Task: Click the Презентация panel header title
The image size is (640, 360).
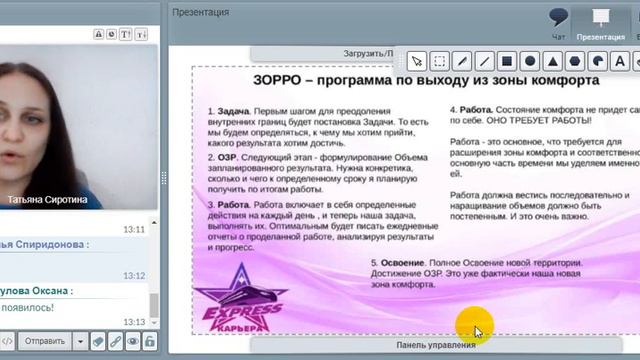Action: 200,12
